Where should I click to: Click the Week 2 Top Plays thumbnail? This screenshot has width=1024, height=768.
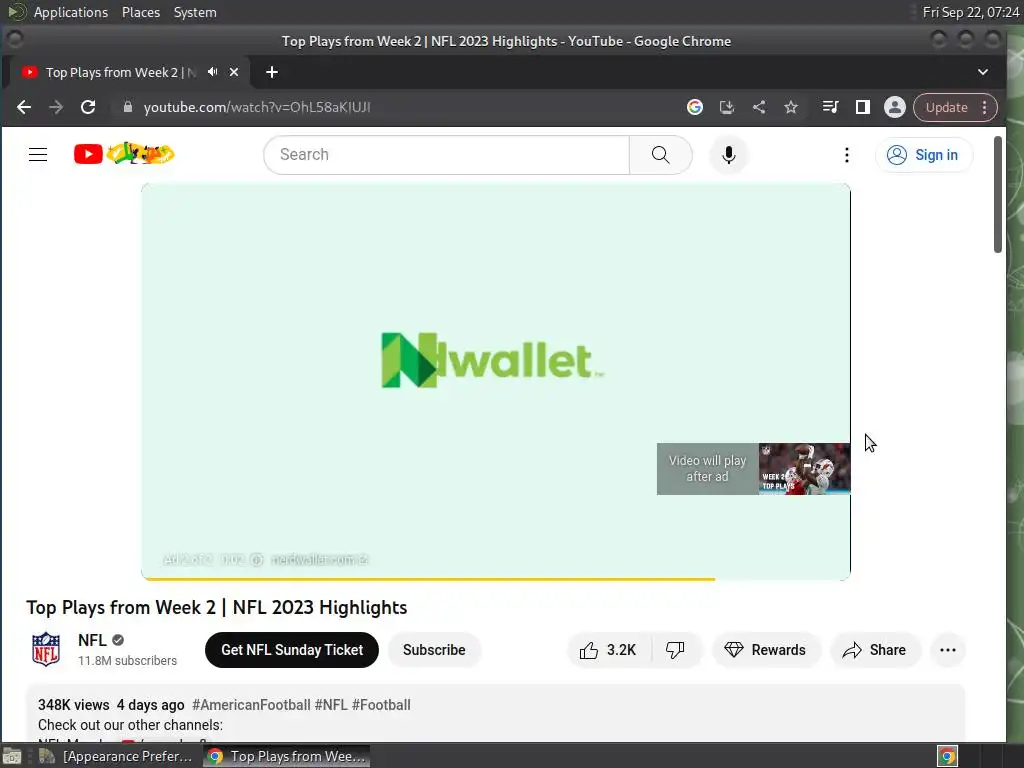click(804, 469)
